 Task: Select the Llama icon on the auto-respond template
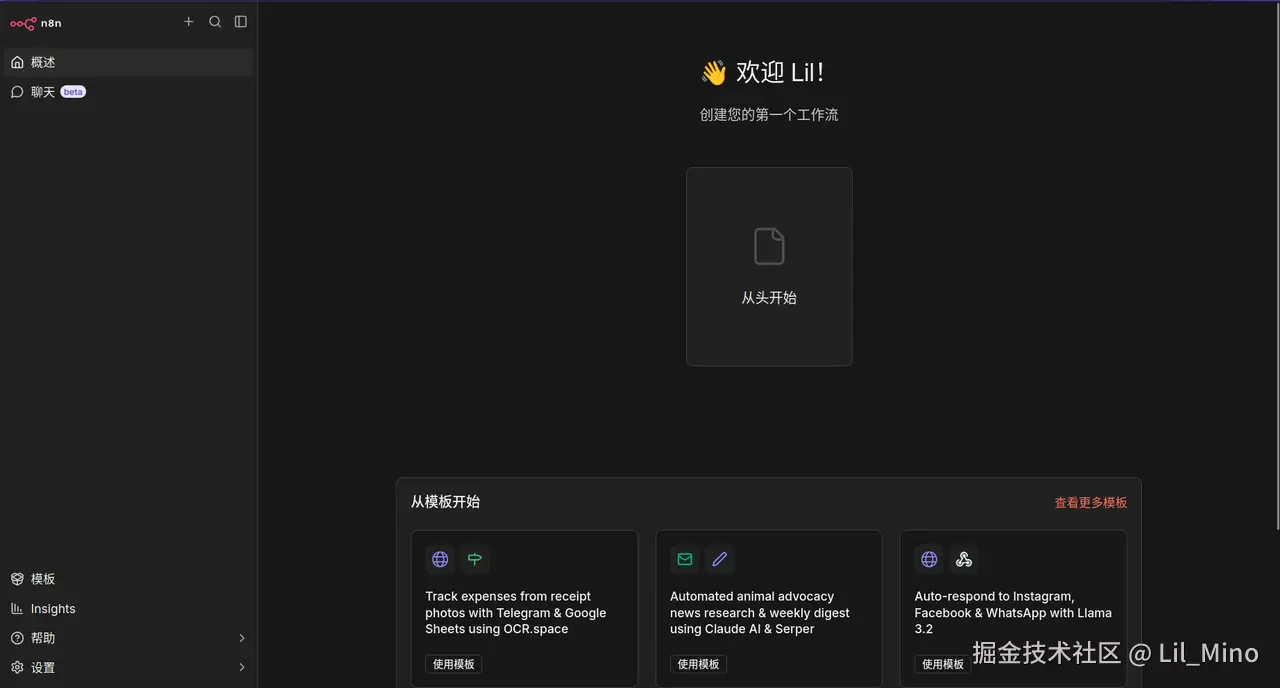pyautogui.click(x=963, y=559)
